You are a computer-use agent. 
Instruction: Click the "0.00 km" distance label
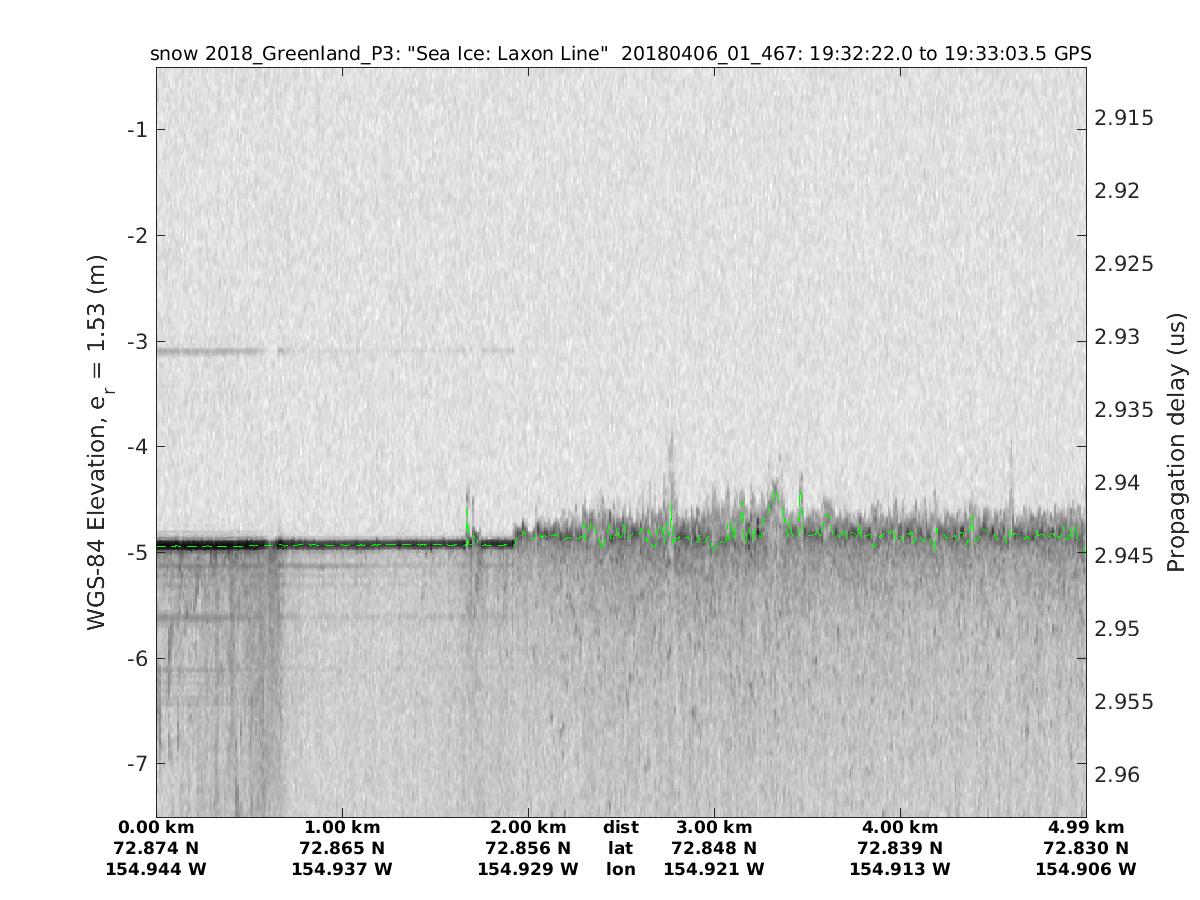coord(156,827)
